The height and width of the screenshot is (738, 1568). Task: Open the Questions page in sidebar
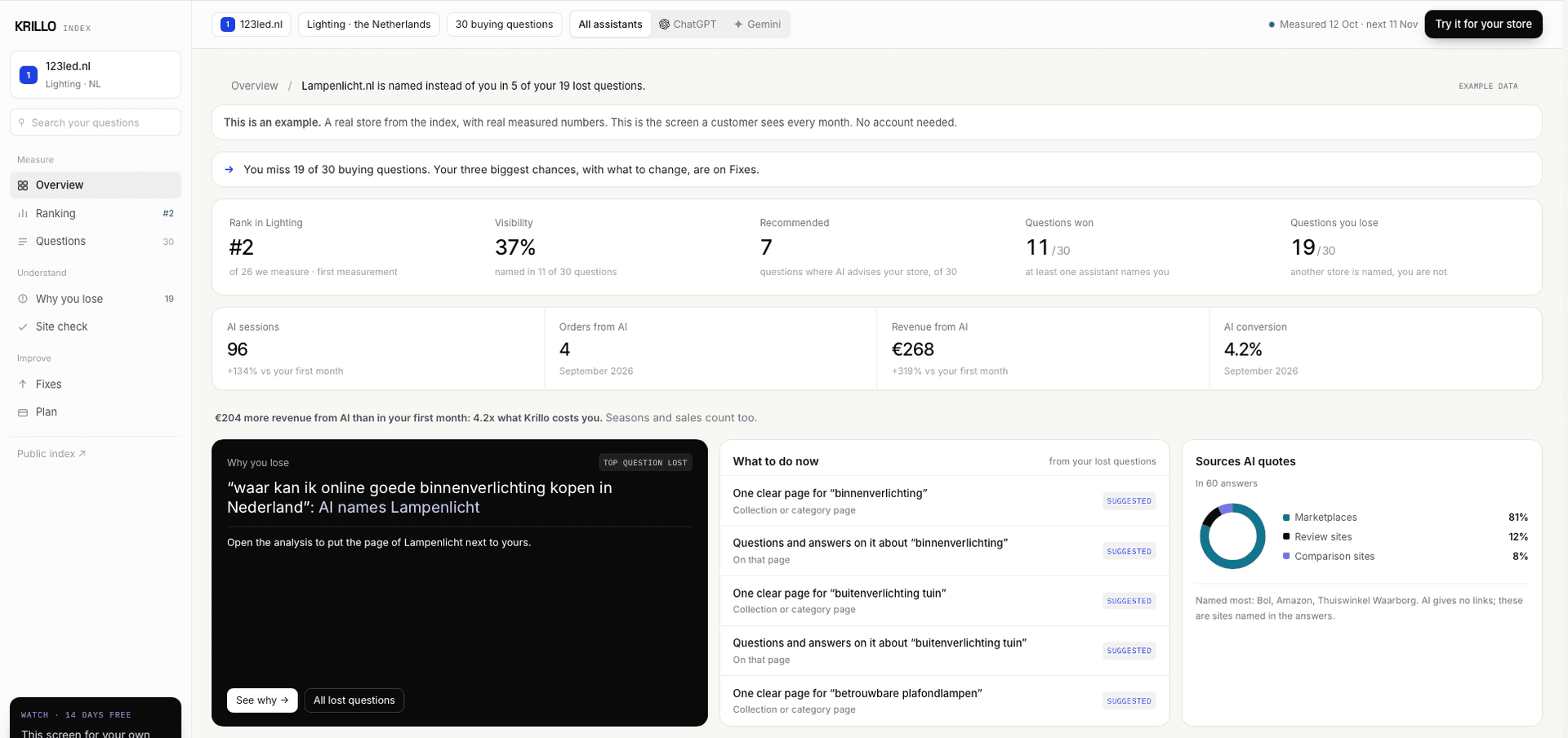point(96,242)
